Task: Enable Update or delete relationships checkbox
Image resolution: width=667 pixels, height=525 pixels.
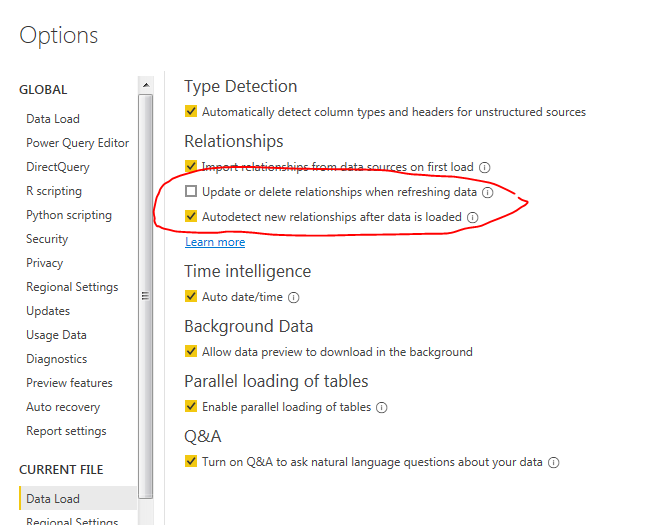Action: pyautogui.click(x=191, y=191)
